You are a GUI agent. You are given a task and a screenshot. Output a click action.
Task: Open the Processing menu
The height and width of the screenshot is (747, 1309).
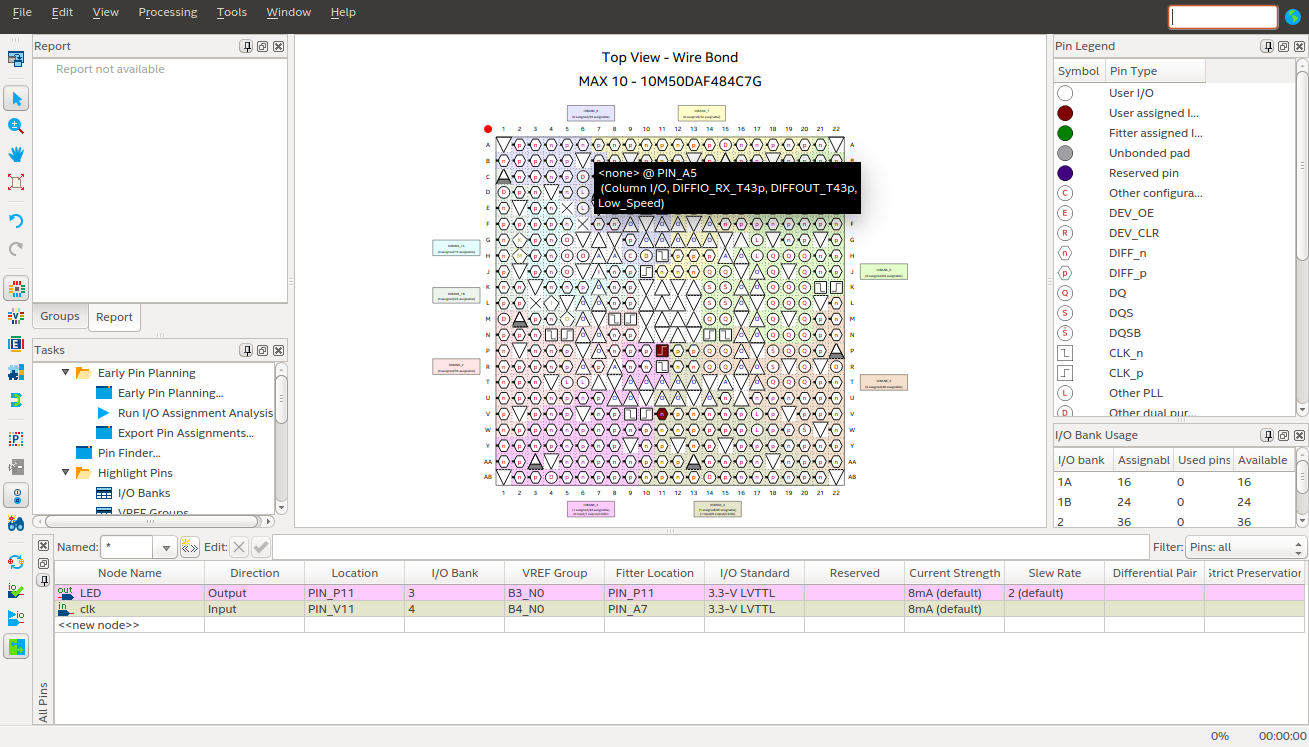tap(167, 12)
